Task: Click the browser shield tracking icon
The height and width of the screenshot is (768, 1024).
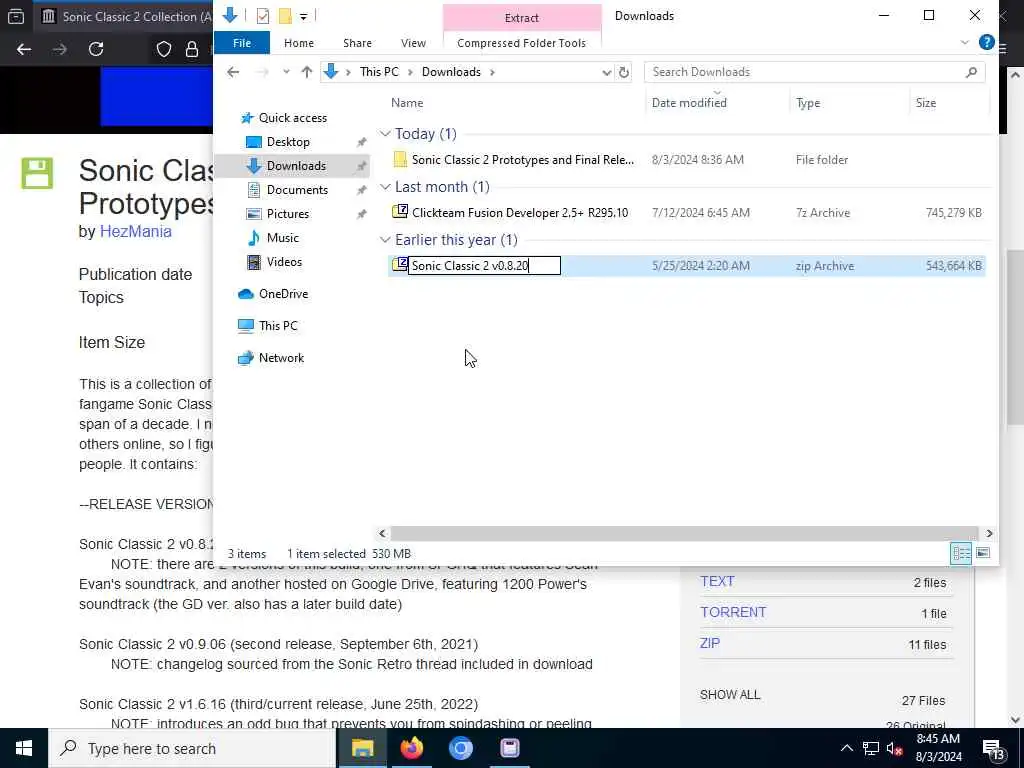Action: click(163, 49)
